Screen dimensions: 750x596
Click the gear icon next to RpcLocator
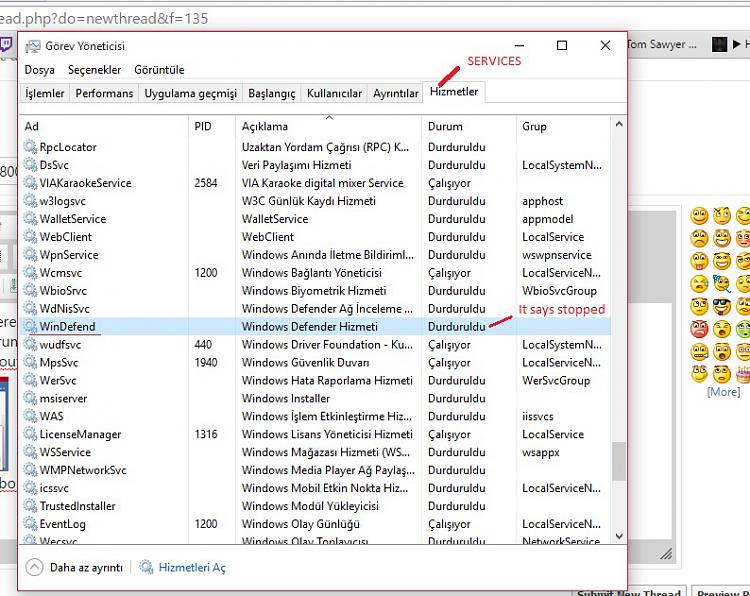[30, 147]
